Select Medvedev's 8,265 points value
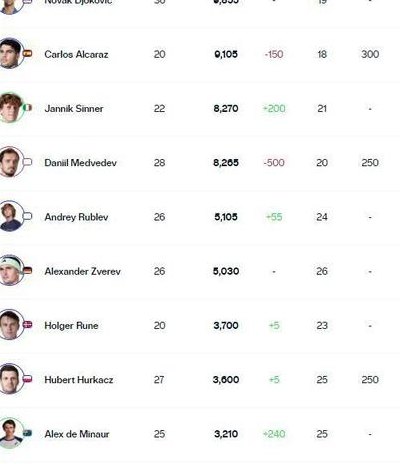 [x=226, y=163]
